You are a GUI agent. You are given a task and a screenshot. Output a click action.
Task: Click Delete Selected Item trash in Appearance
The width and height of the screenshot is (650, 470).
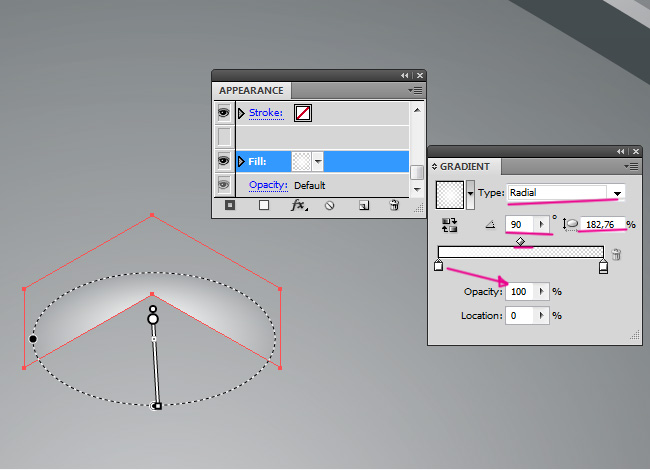[x=394, y=205]
